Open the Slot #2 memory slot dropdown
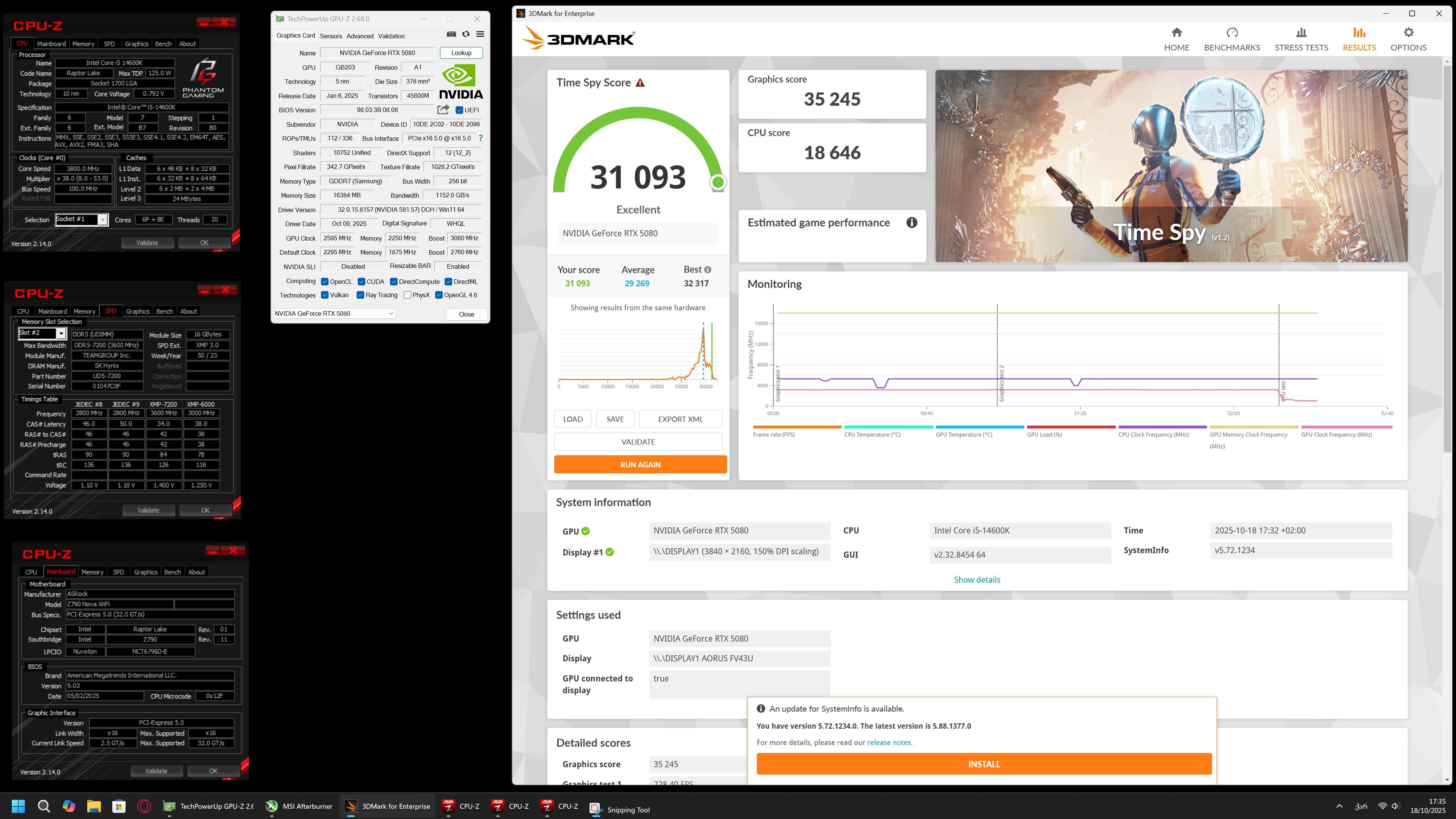 [x=61, y=334]
